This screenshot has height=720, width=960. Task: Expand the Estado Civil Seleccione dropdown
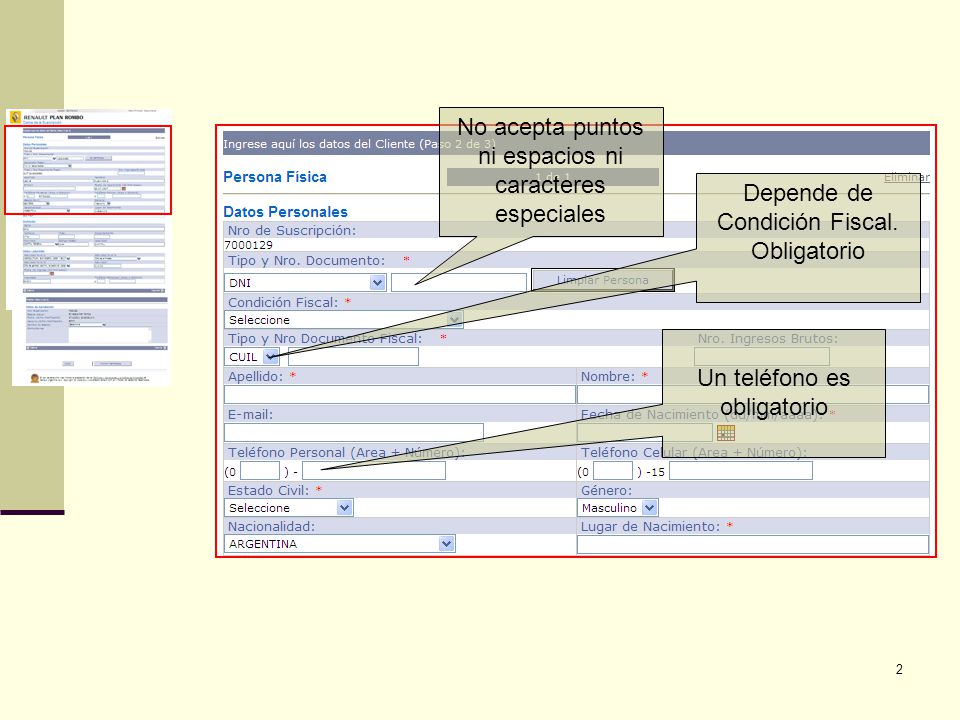pyautogui.click(x=288, y=508)
